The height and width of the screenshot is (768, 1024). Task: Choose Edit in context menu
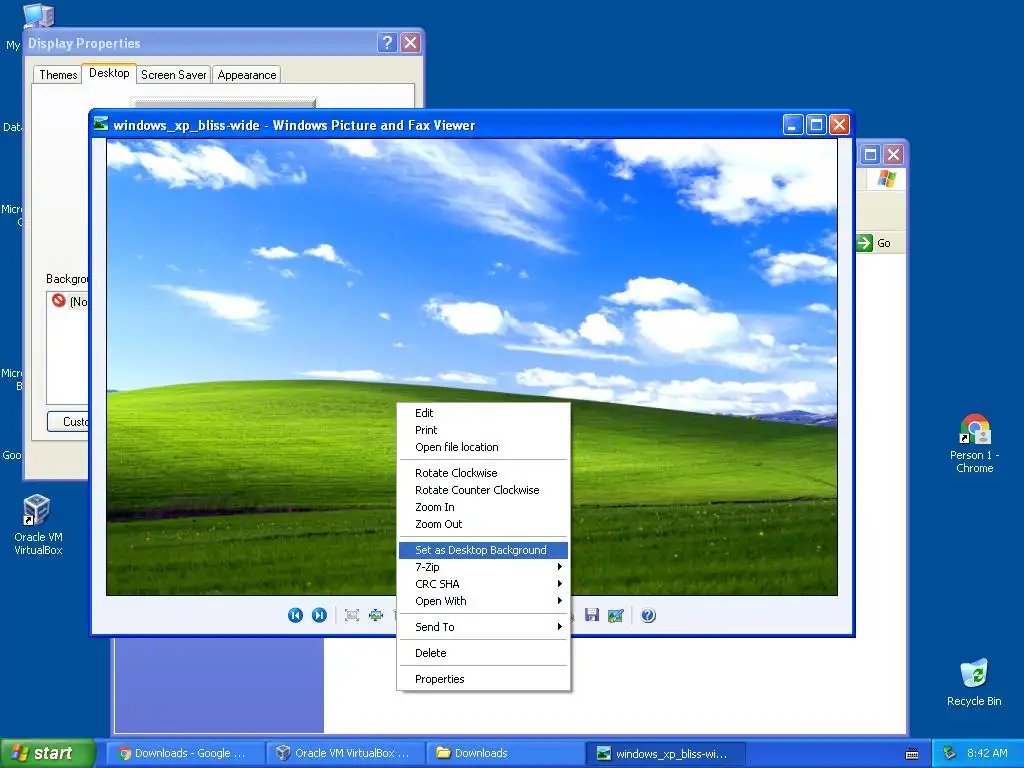[x=483, y=413]
